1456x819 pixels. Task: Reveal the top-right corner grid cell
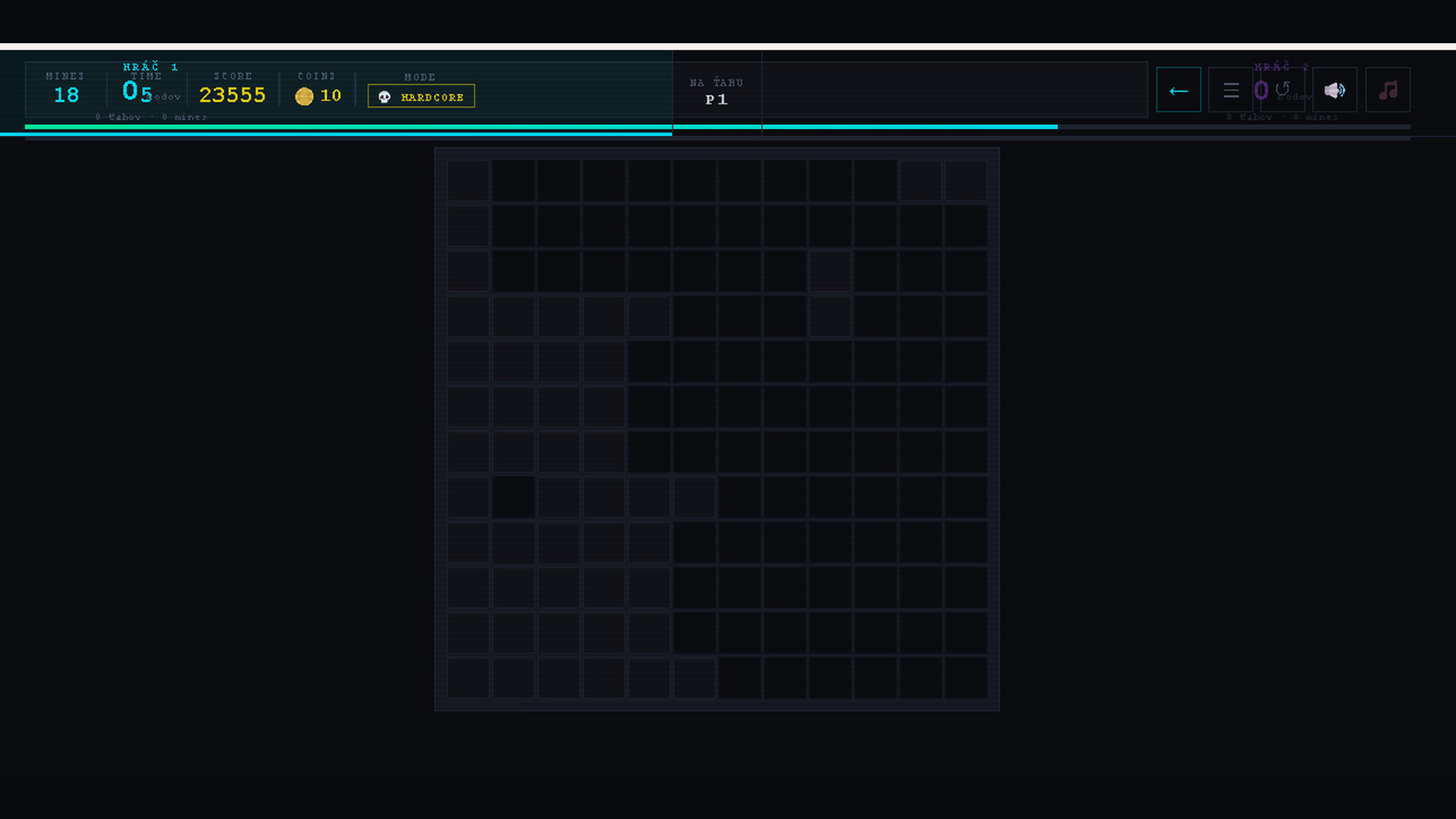click(x=966, y=180)
